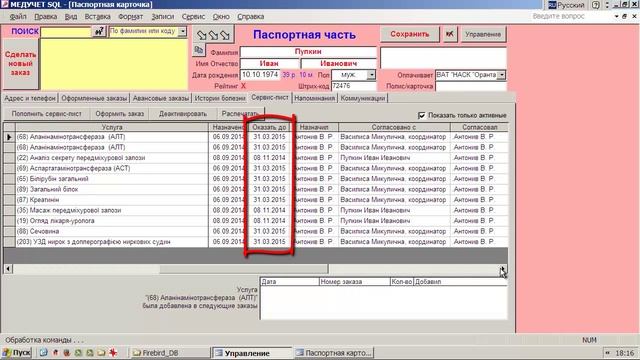
Task: Click the horizontal scrollbar thumb
Action: coord(244,269)
